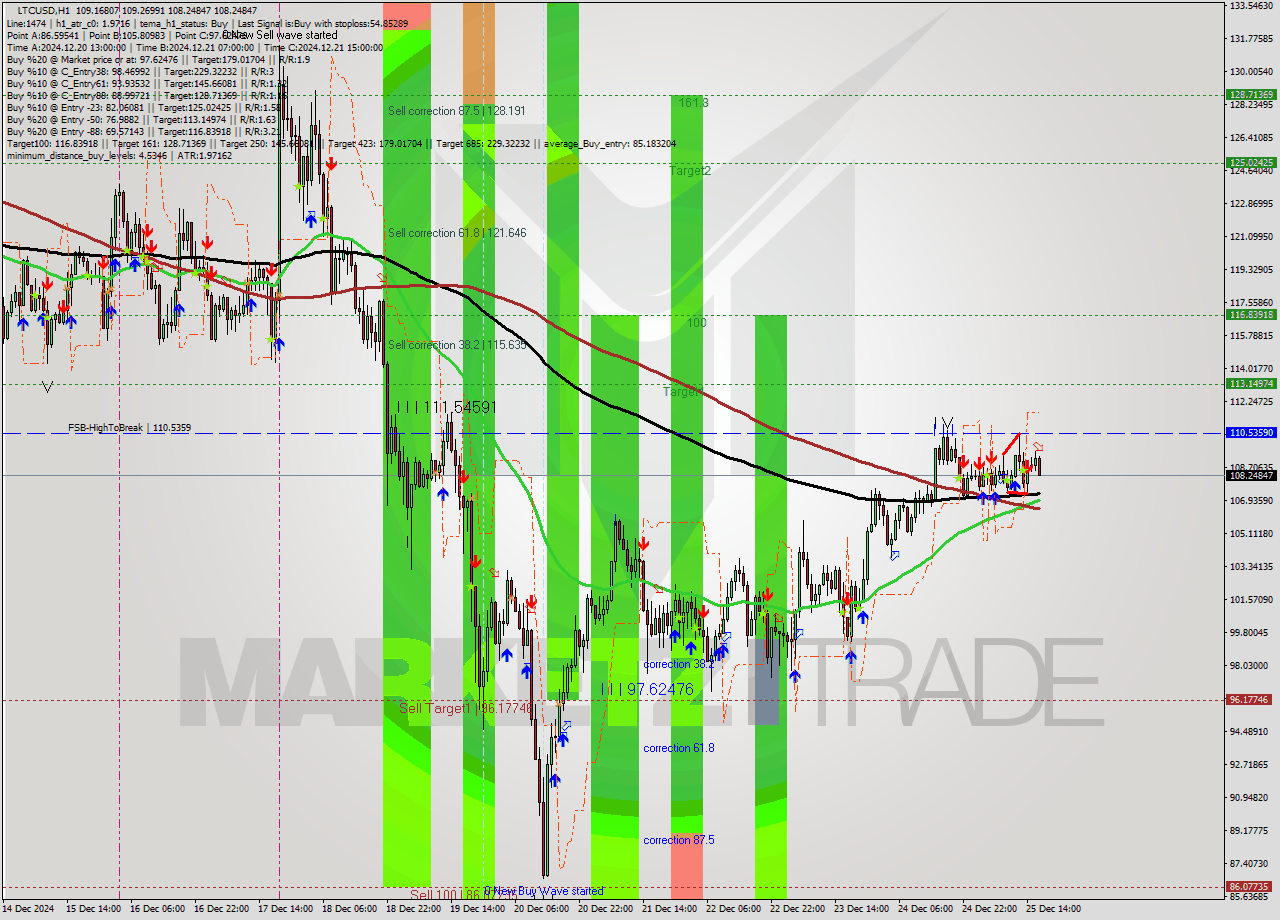Click the '0 New Buy Wave started' label
Image resolution: width=1280 pixels, height=920 pixels.
click(x=544, y=891)
